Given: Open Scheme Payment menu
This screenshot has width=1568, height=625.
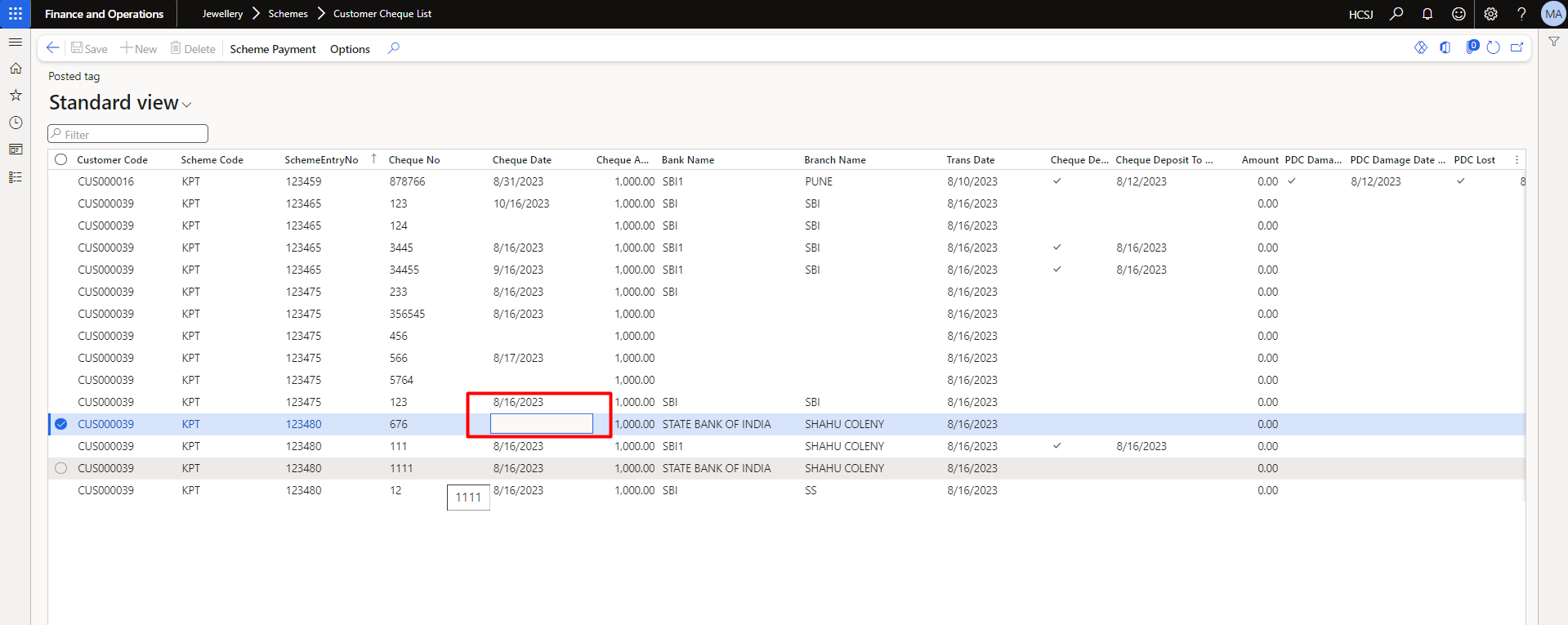Looking at the screenshot, I should (x=273, y=49).
